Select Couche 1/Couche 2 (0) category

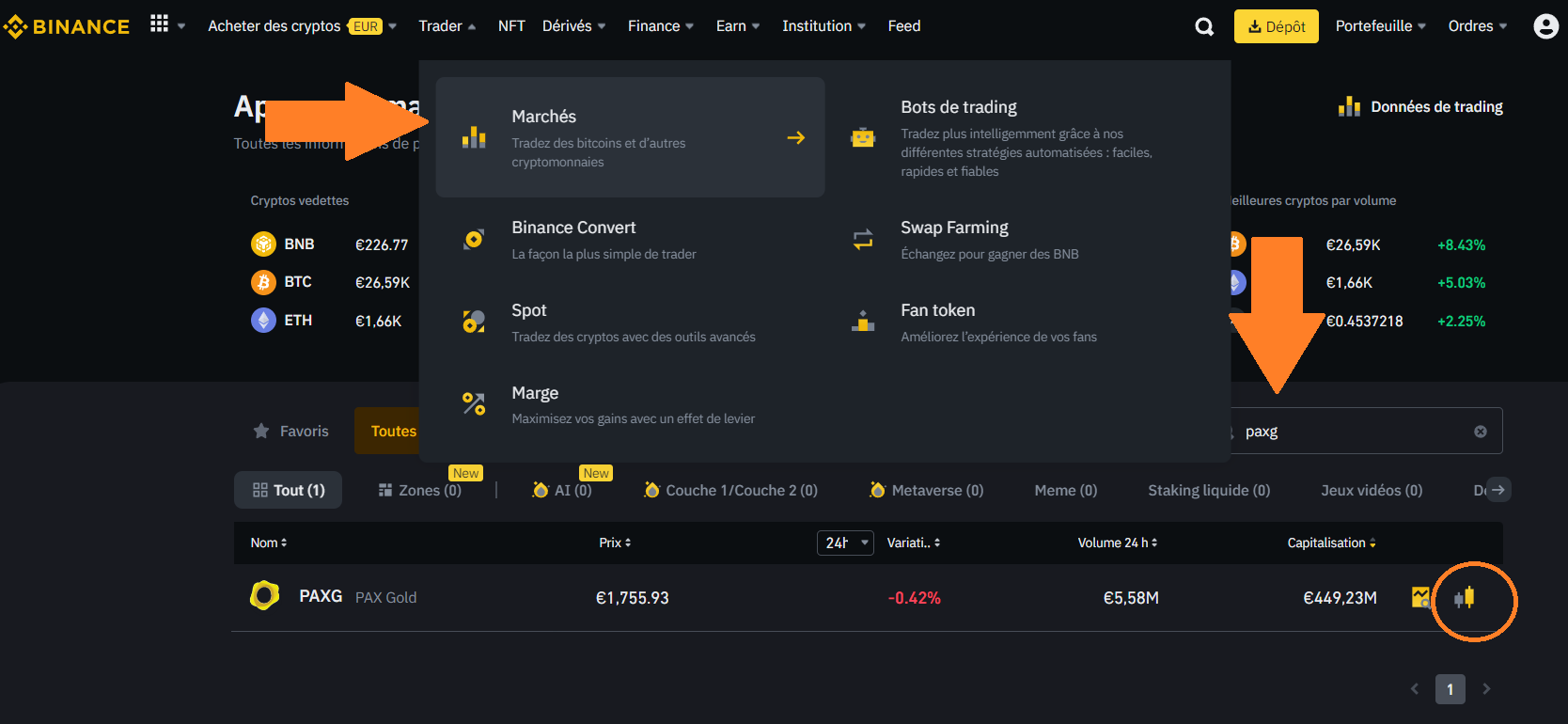pos(730,490)
